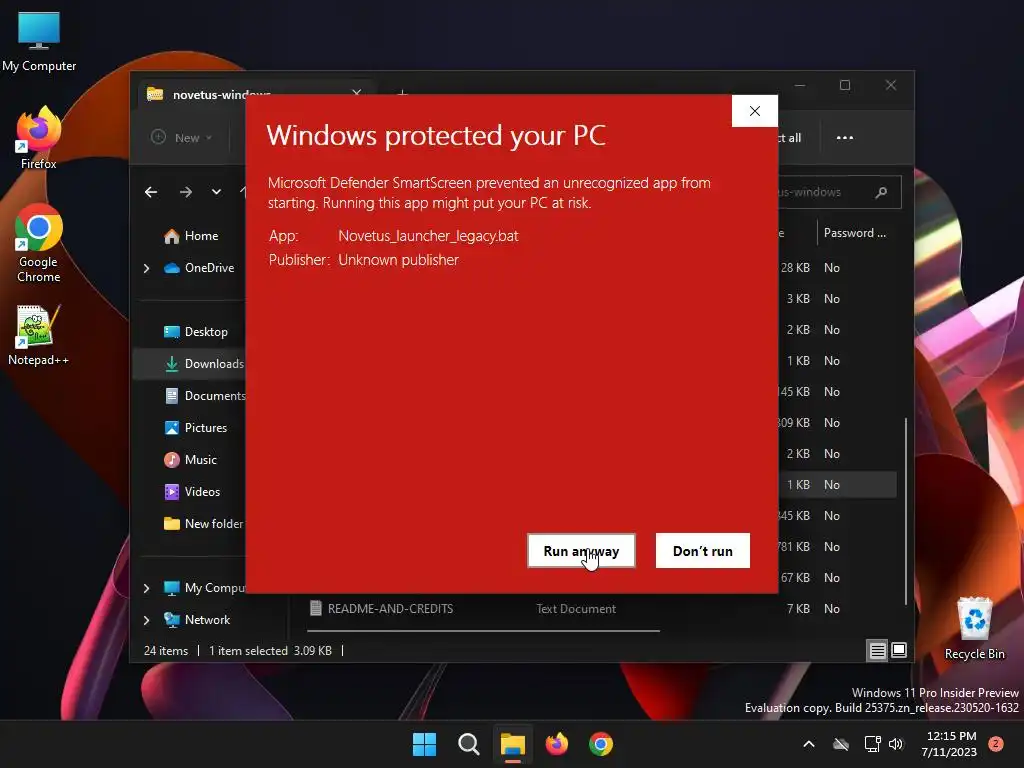This screenshot has height=768, width=1024.
Task: Close the novetus-windows tab
Action: click(357, 93)
